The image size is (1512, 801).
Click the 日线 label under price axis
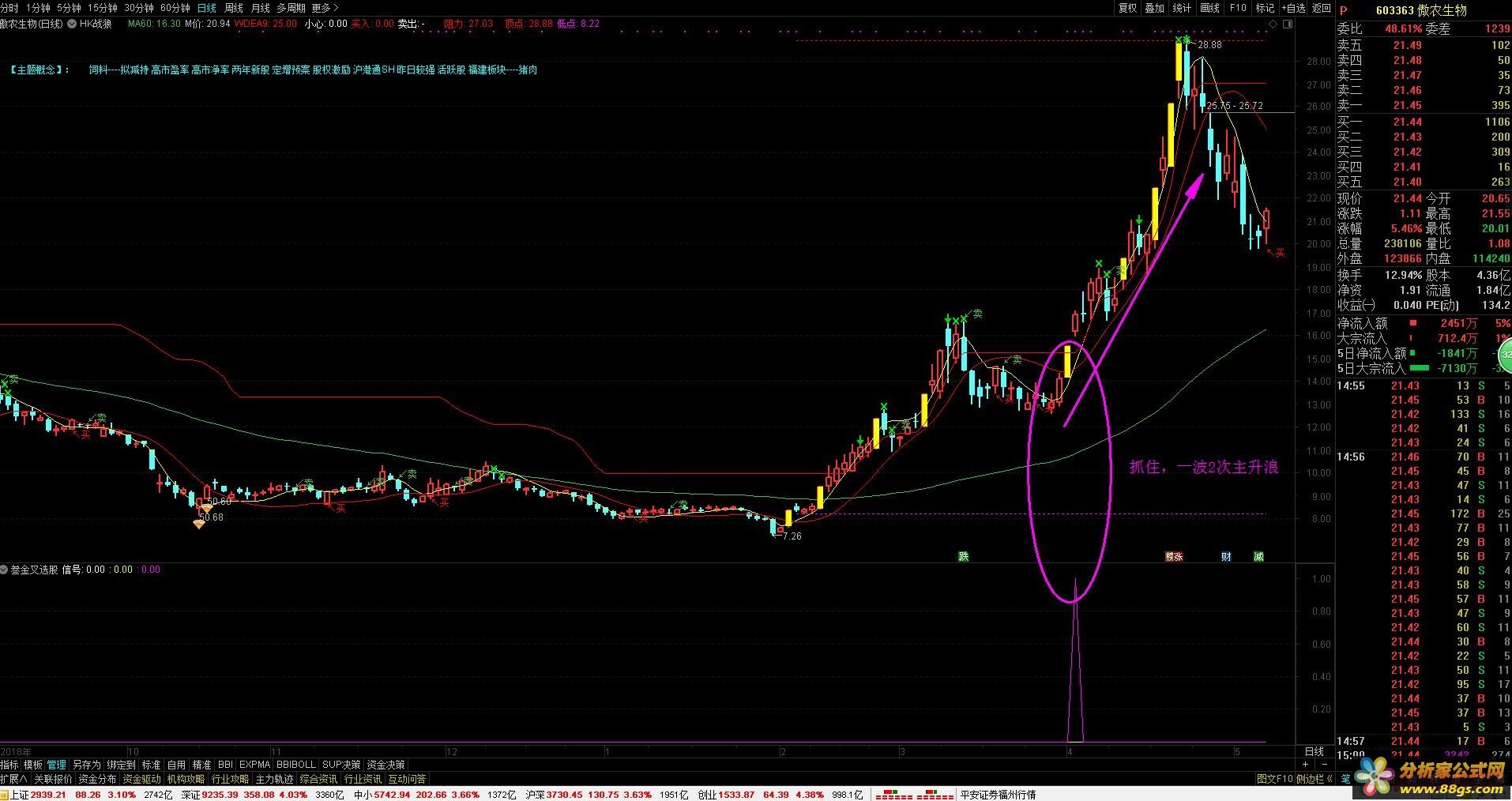tap(1314, 751)
